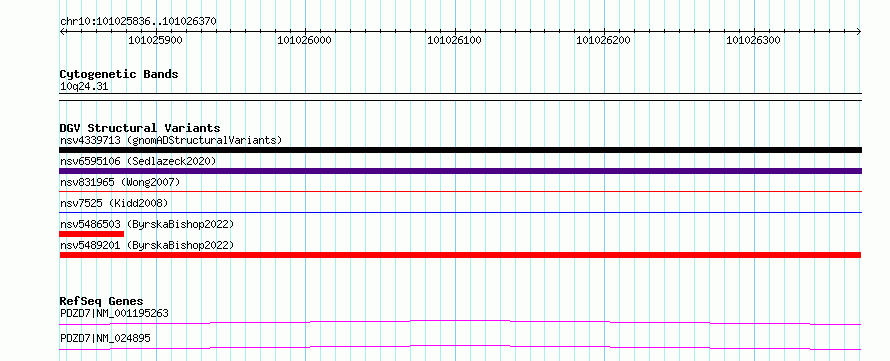Click the chr10:101025836..101026370 region label

click(138, 22)
